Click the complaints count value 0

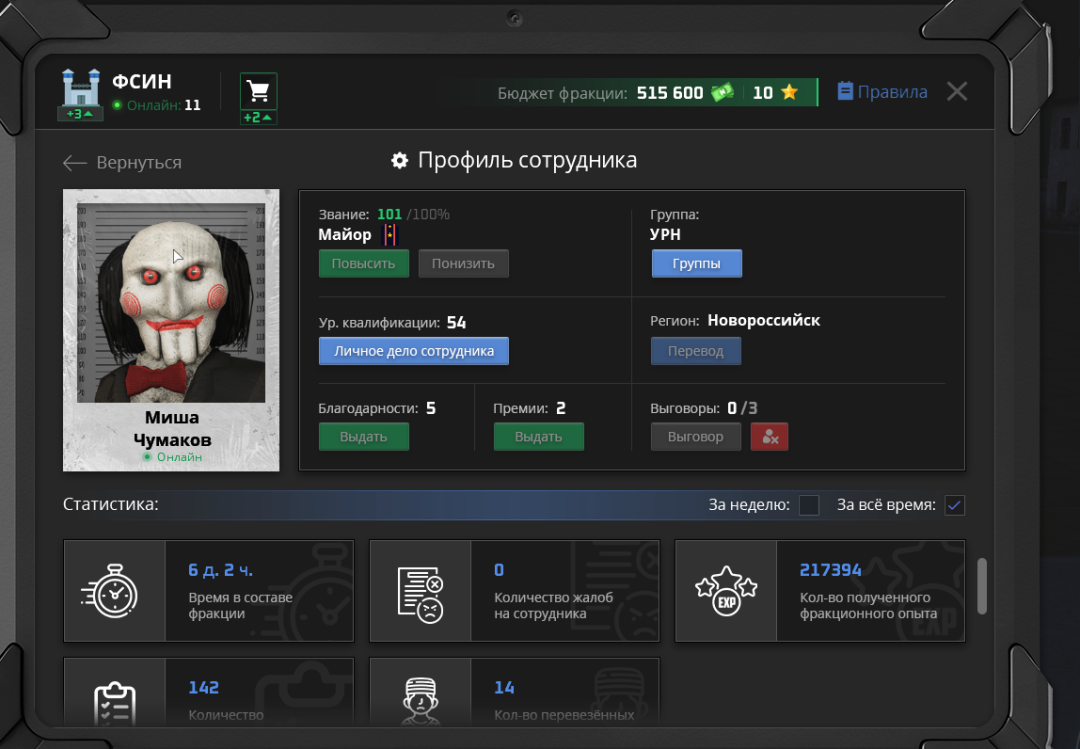tap(499, 570)
